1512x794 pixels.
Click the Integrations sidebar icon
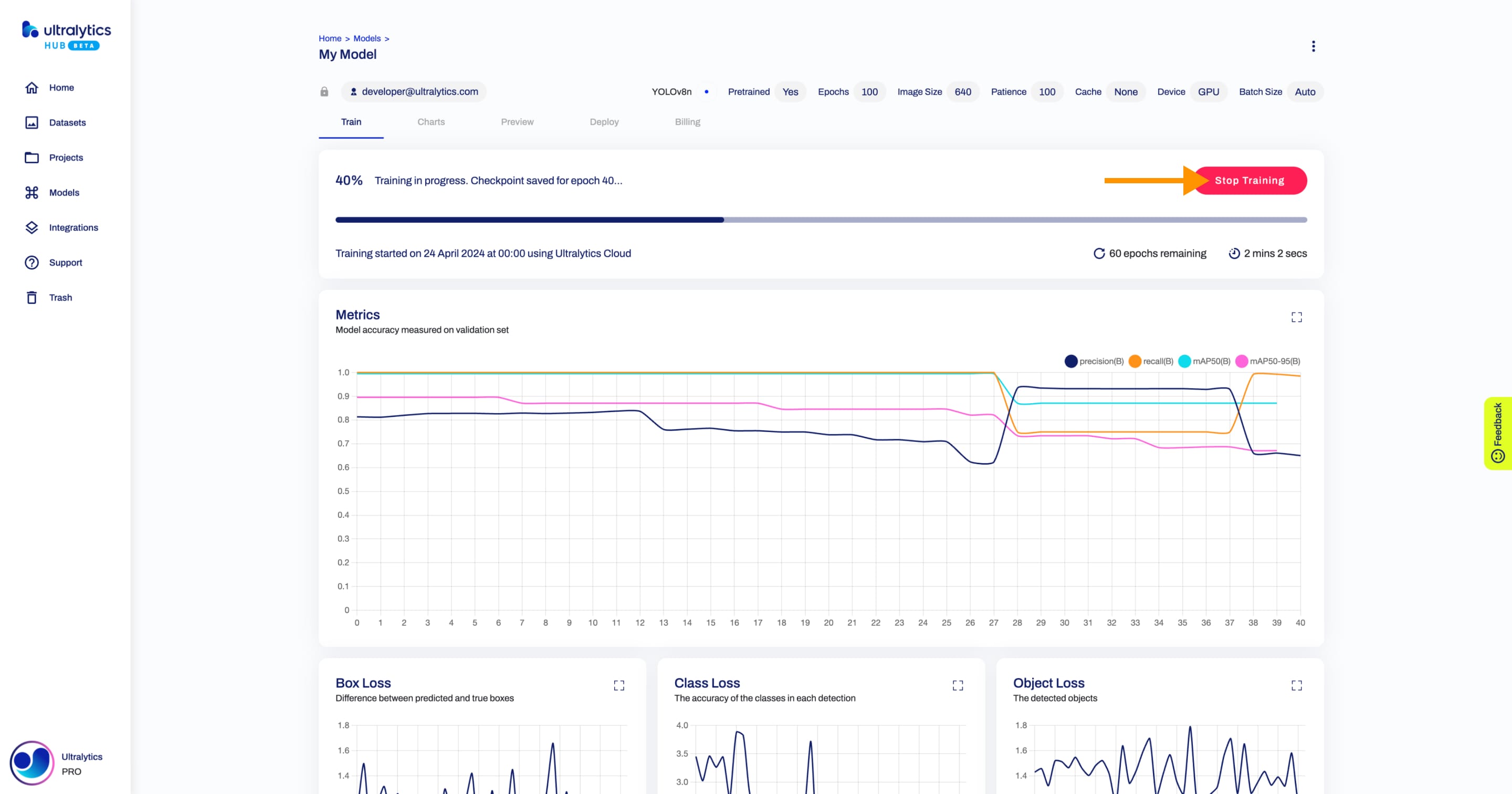click(x=30, y=227)
